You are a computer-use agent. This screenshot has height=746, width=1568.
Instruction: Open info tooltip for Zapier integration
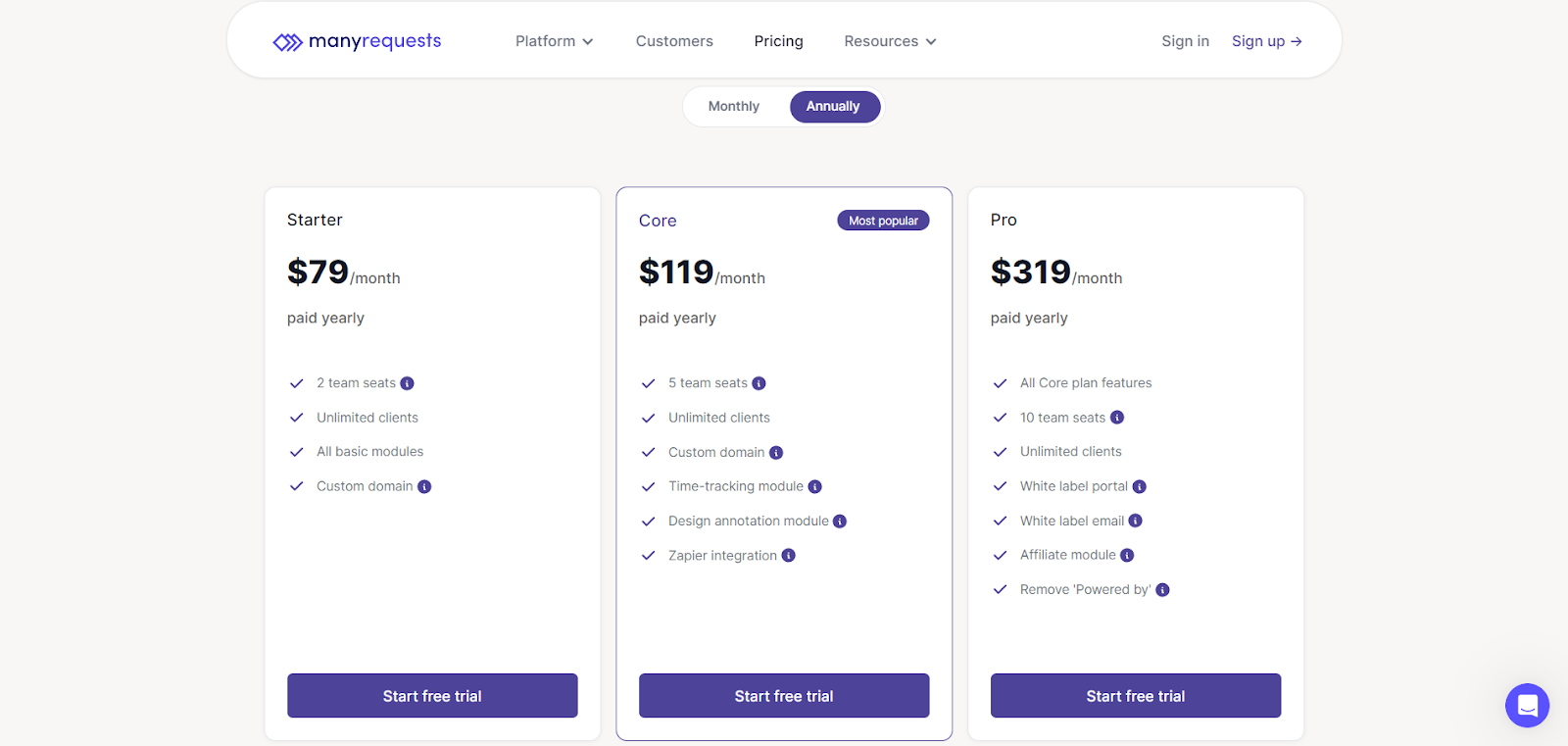coord(789,555)
